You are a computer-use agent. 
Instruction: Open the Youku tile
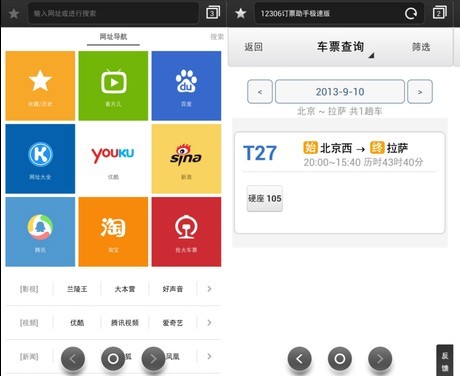[x=113, y=159]
